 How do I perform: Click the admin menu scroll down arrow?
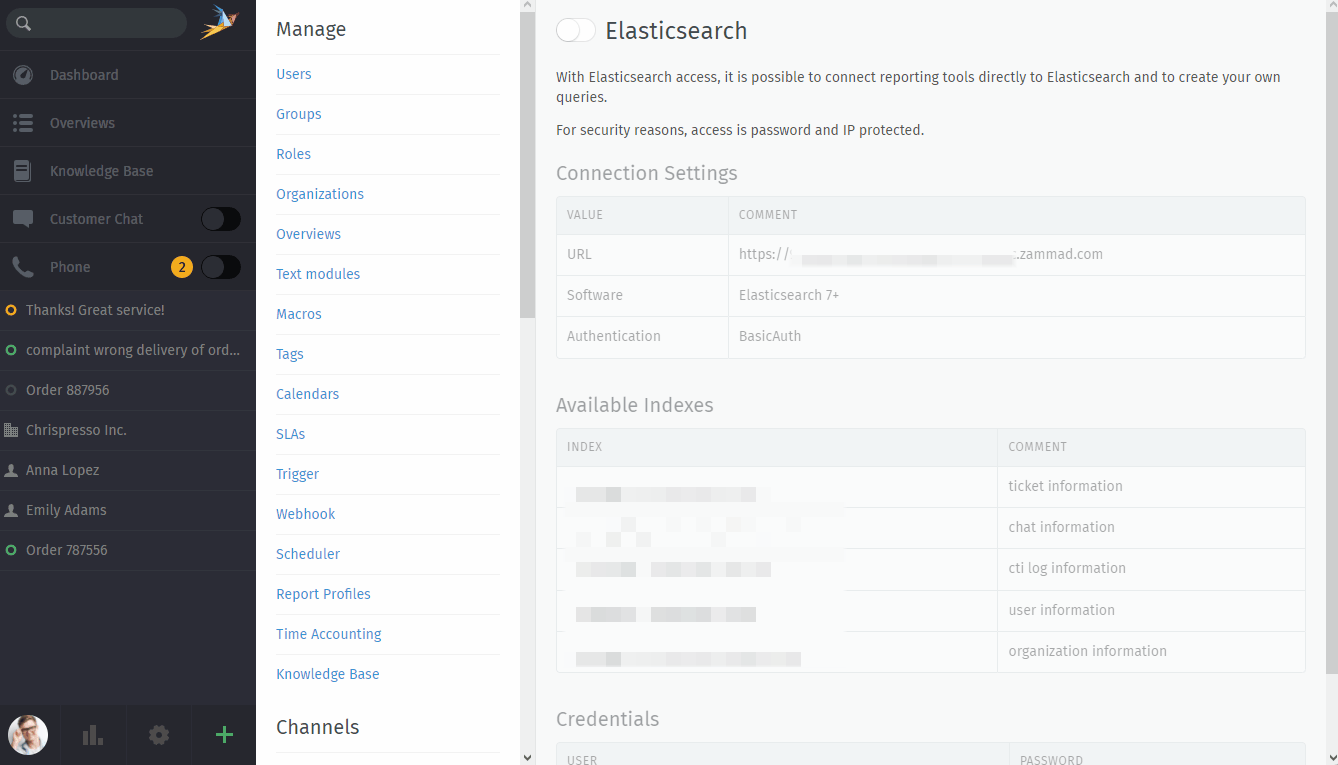(x=527, y=758)
